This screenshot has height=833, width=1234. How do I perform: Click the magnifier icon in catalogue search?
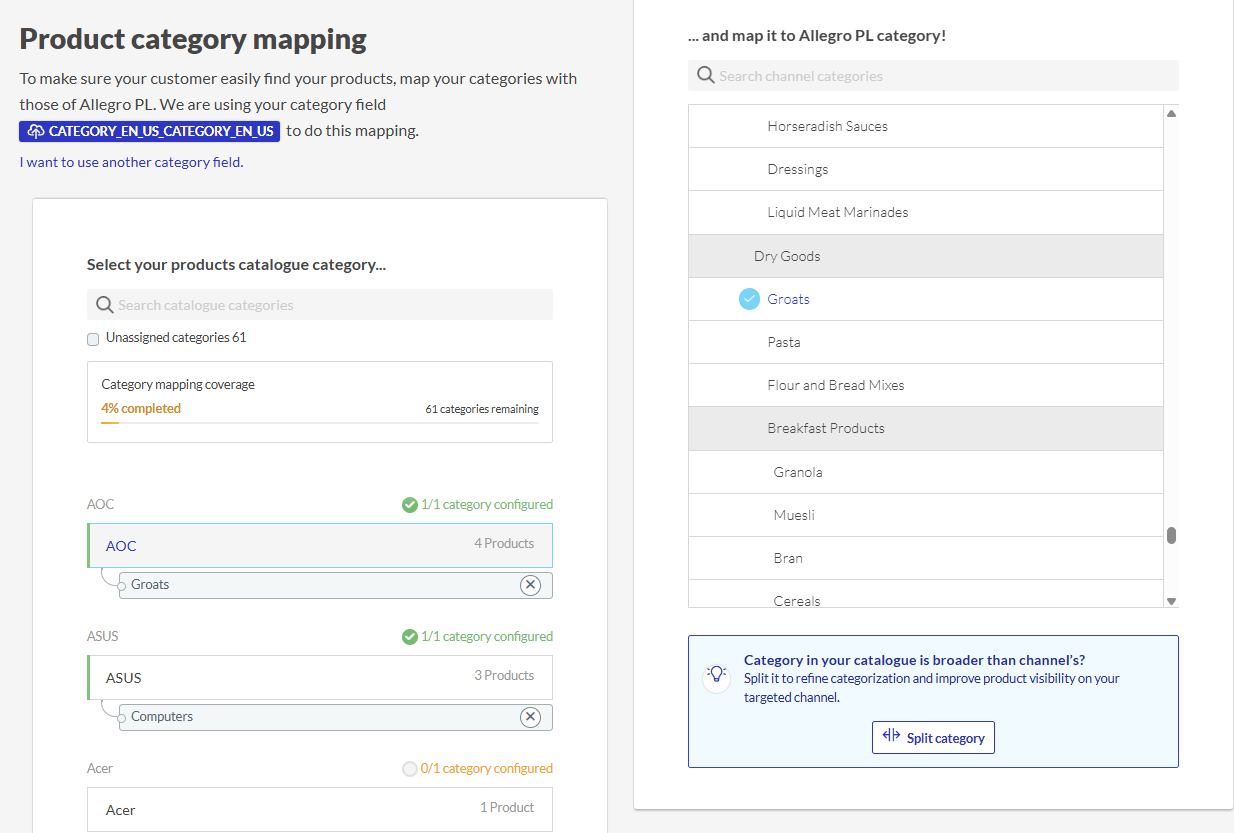[x=104, y=305]
